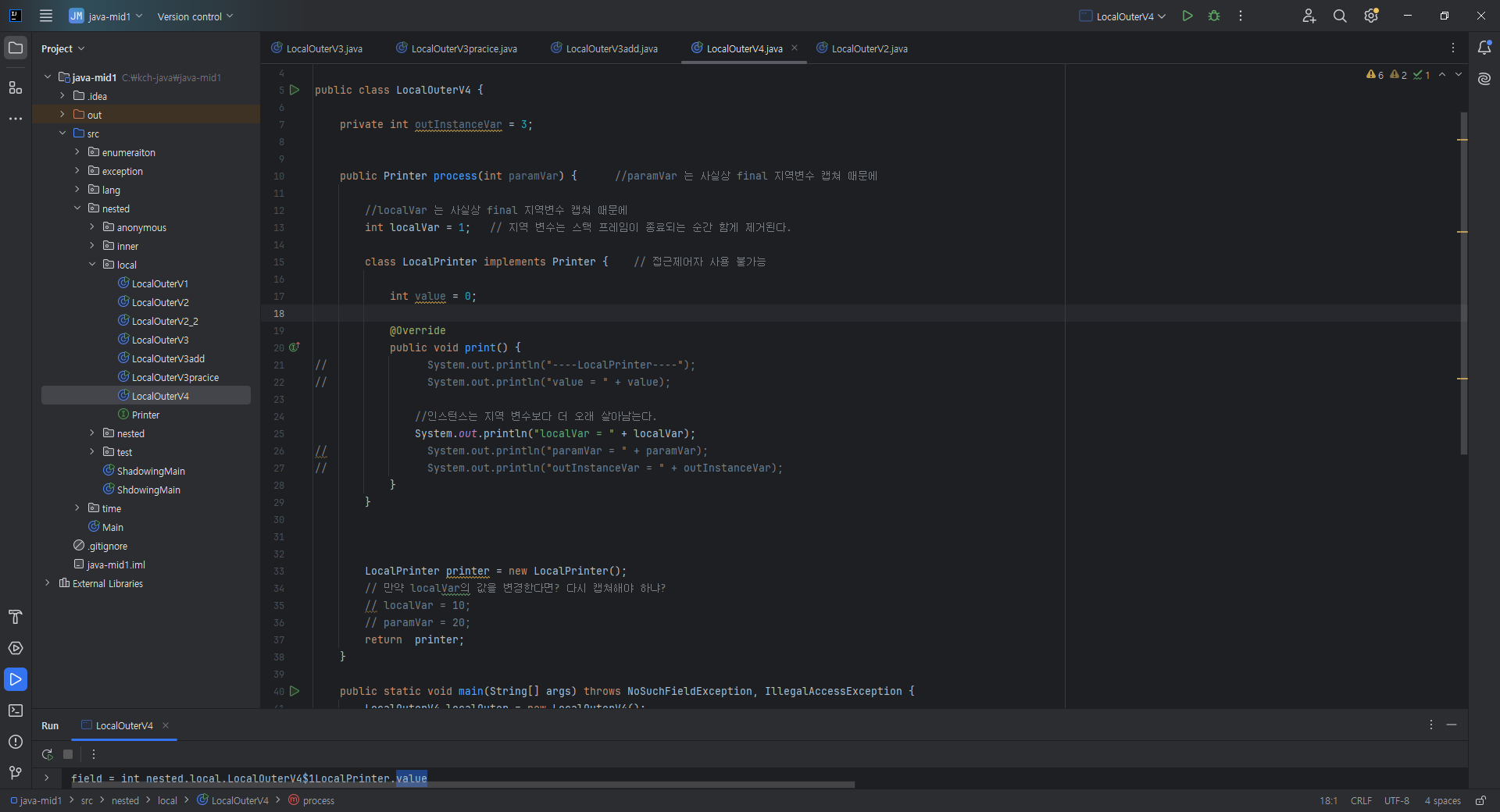
Task: Switch to LocalOuterV2.java tab
Action: [x=862, y=48]
